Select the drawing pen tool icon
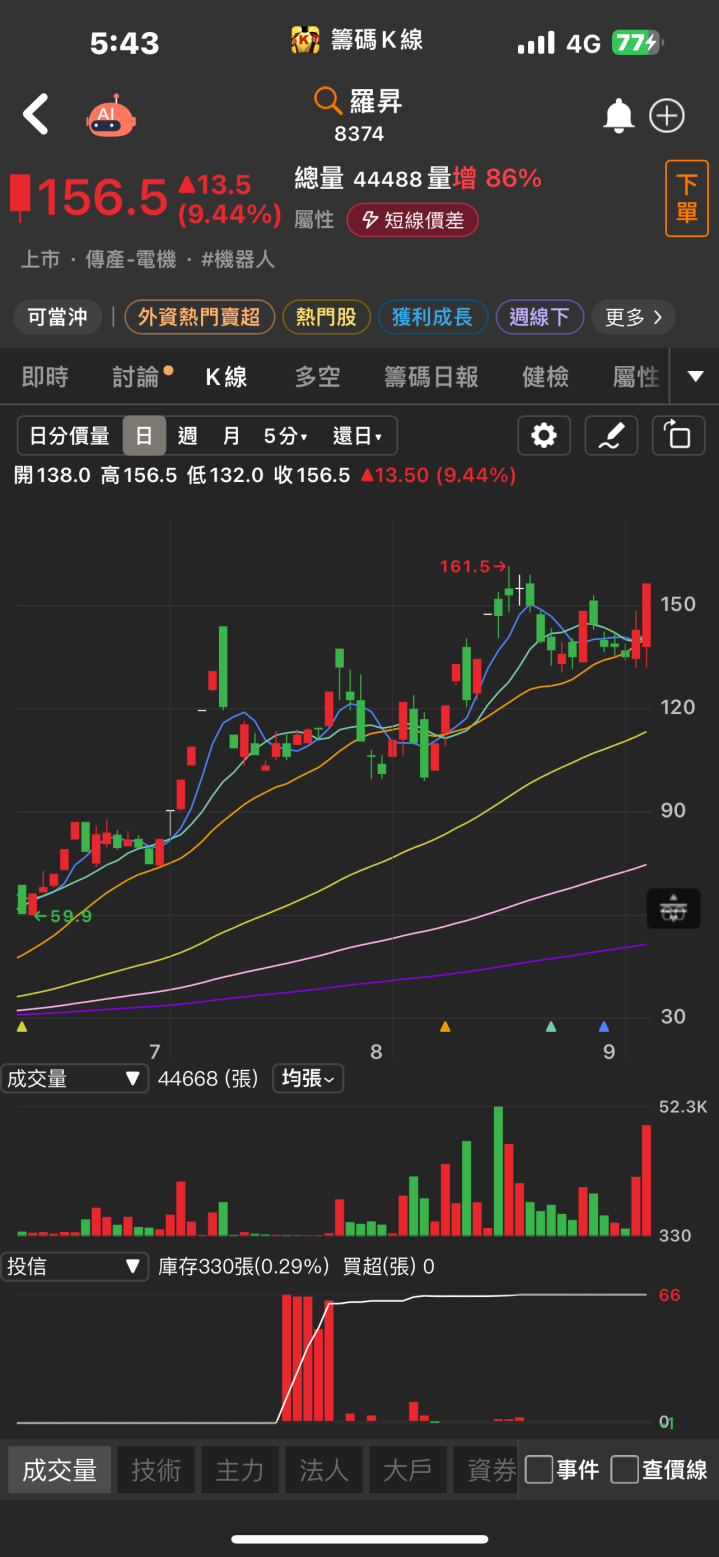Image resolution: width=719 pixels, height=1557 pixels. (611, 436)
